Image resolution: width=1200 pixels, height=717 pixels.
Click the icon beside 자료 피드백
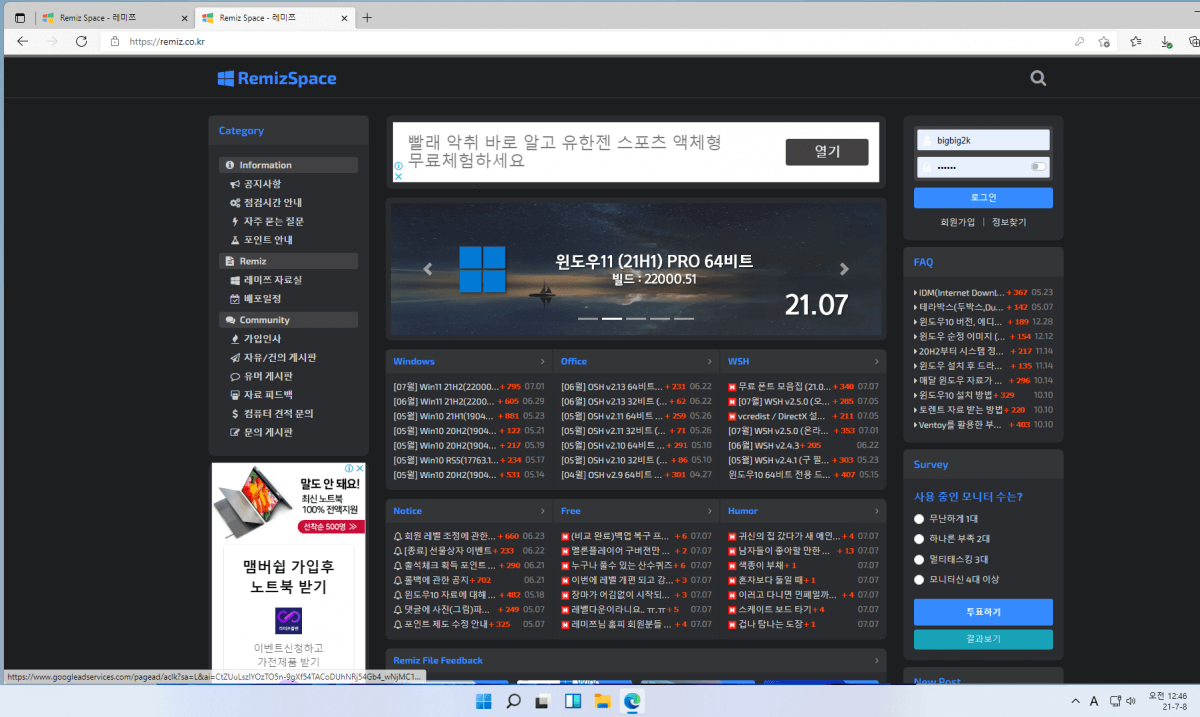pyautogui.click(x=234, y=395)
